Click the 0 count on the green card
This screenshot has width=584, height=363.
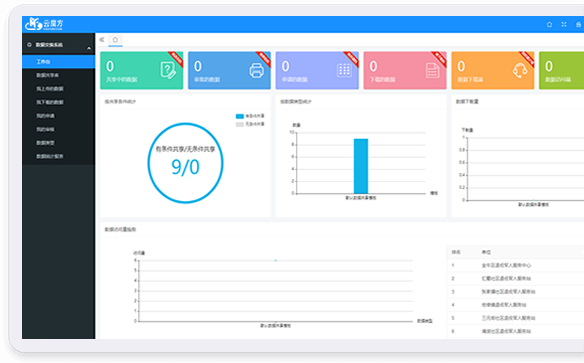[x=110, y=66]
